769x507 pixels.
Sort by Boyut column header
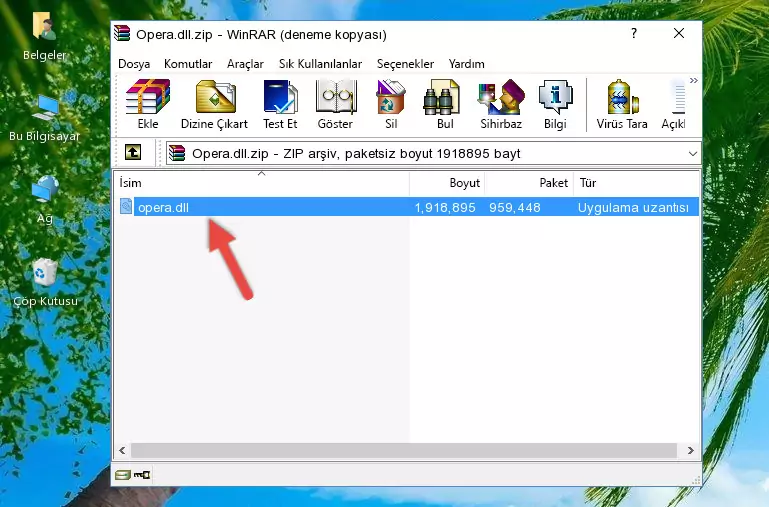(x=447, y=183)
